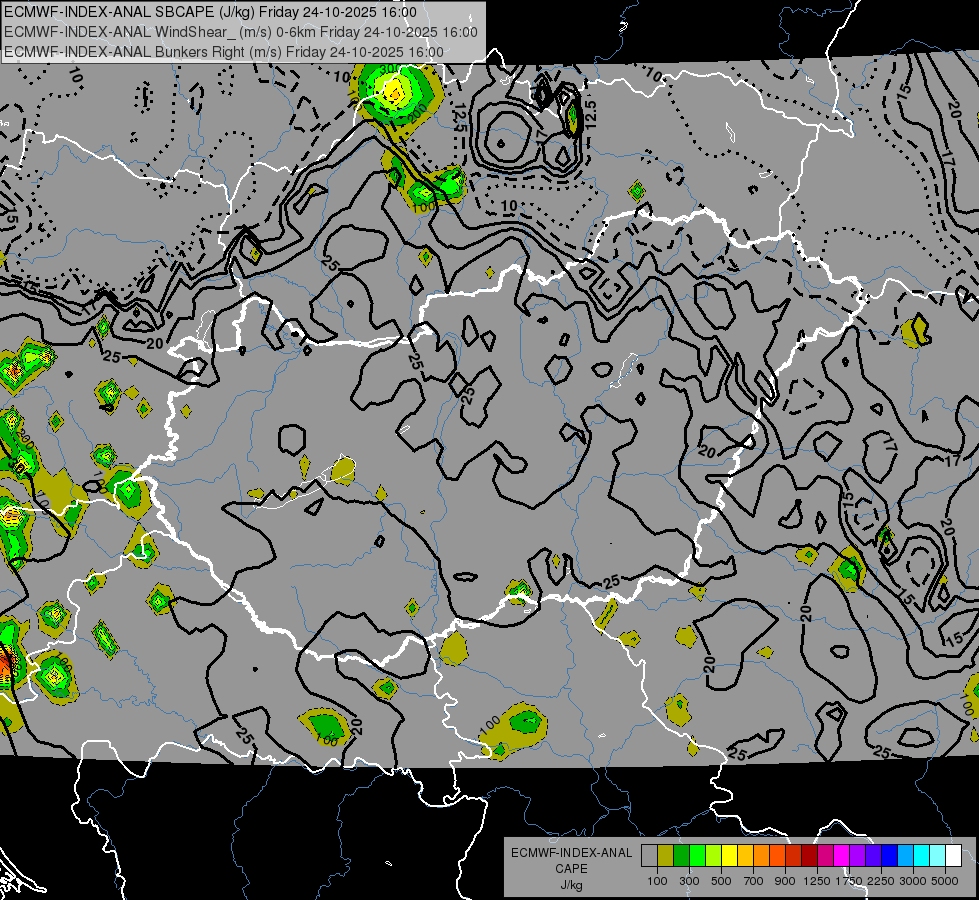Viewport: 979px width, 900px height.
Task: Select the purple swatch after 1750
Action: (x=858, y=856)
